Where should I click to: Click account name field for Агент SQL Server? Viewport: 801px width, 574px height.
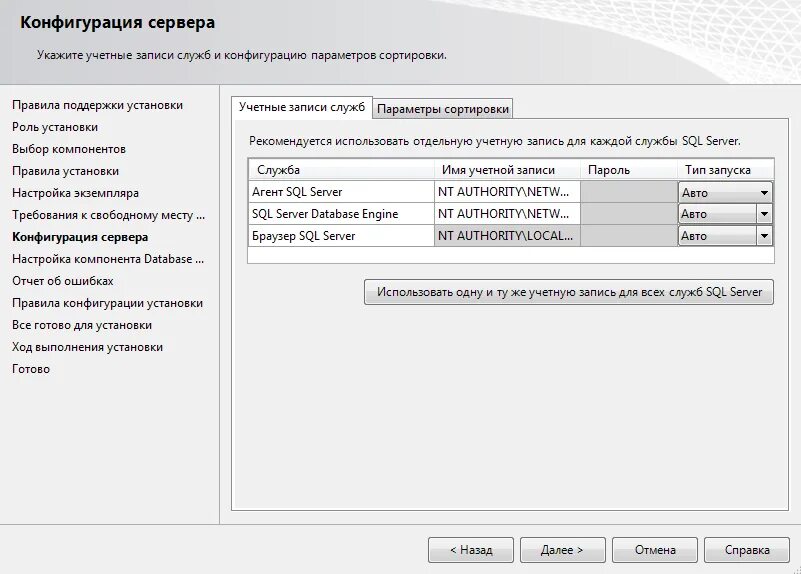click(x=507, y=192)
